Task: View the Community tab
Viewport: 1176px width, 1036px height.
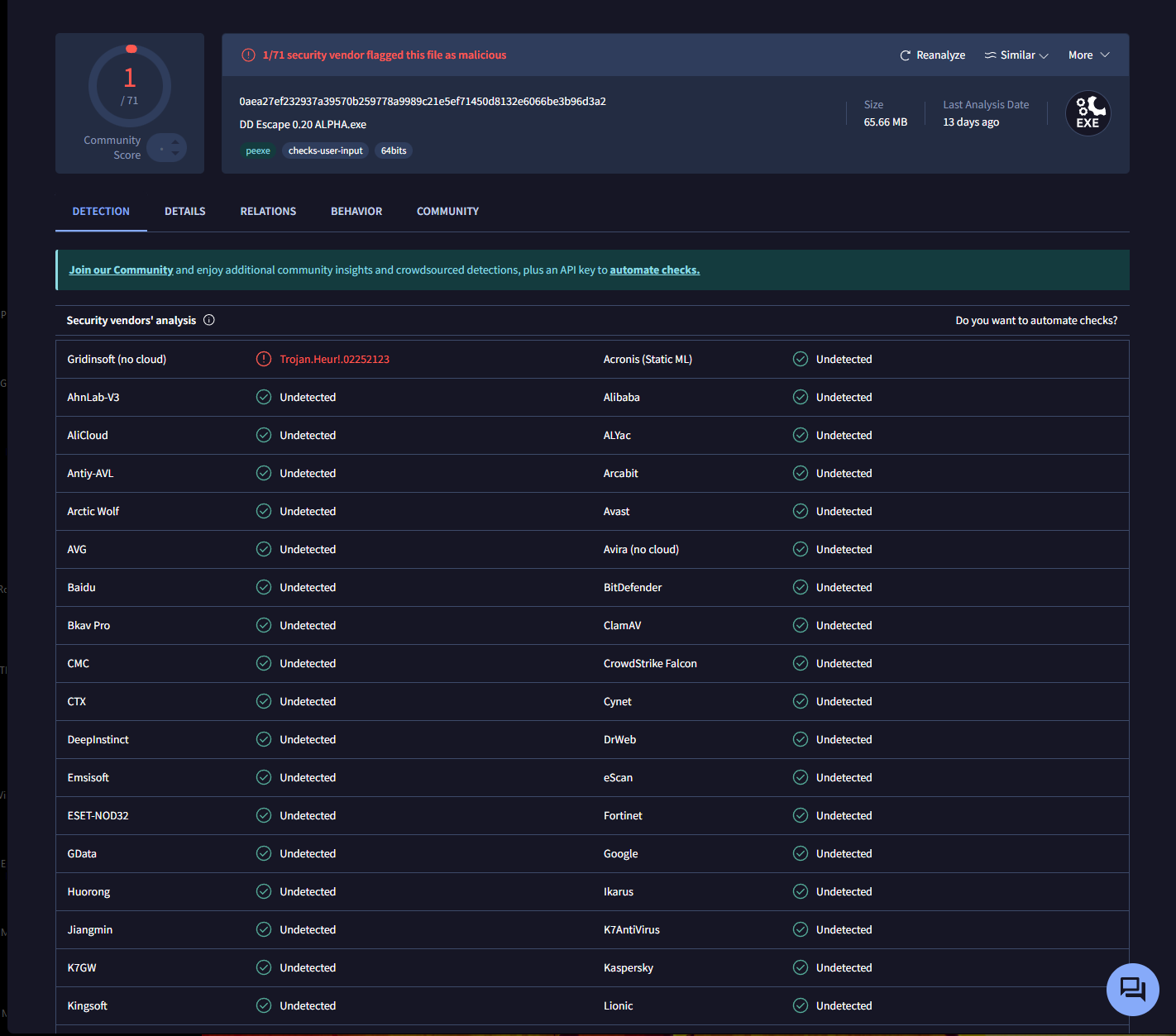Action: (x=447, y=212)
